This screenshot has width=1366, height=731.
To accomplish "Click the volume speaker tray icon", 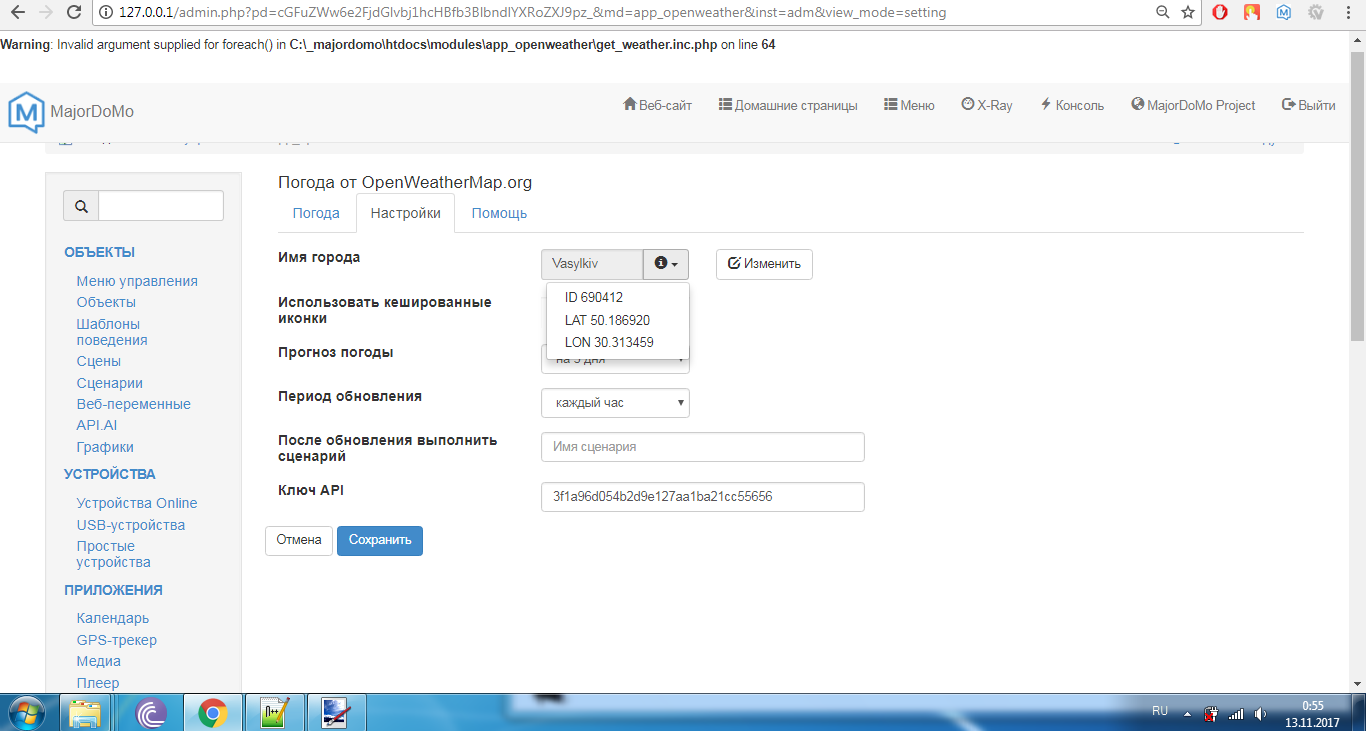I will (x=1261, y=714).
